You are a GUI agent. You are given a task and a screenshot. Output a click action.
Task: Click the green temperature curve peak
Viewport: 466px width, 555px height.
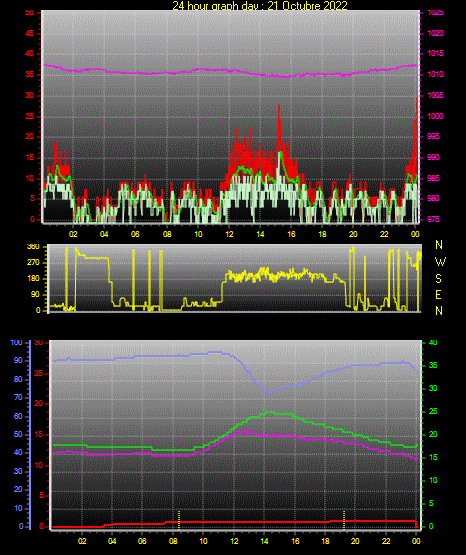270,412
